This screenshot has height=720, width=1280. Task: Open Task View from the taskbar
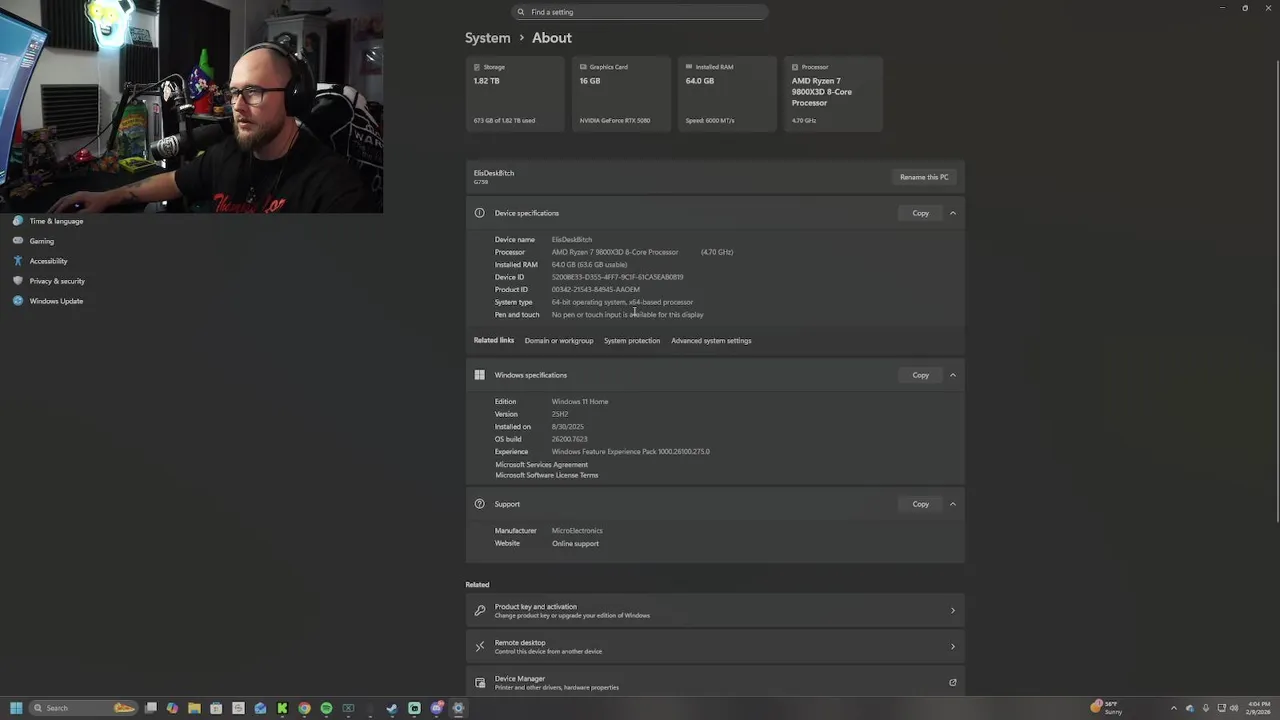[151, 708]
